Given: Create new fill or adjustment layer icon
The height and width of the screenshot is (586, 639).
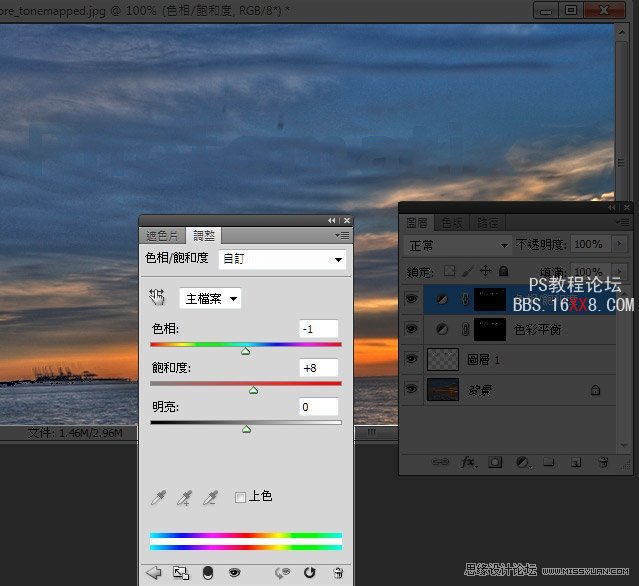Looking at the screenshot, I should pos(523,462).
